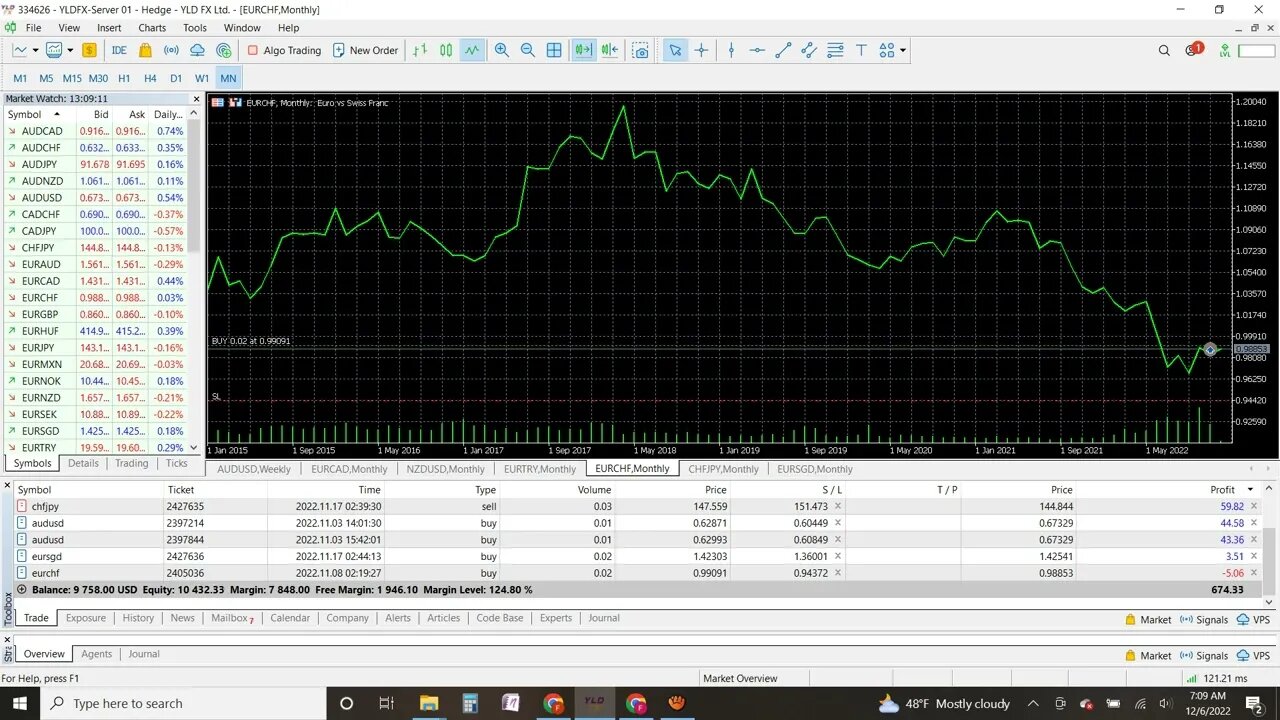Toggle Algo Trading on or off
The image size is (1280, 720).
(284, 50)
